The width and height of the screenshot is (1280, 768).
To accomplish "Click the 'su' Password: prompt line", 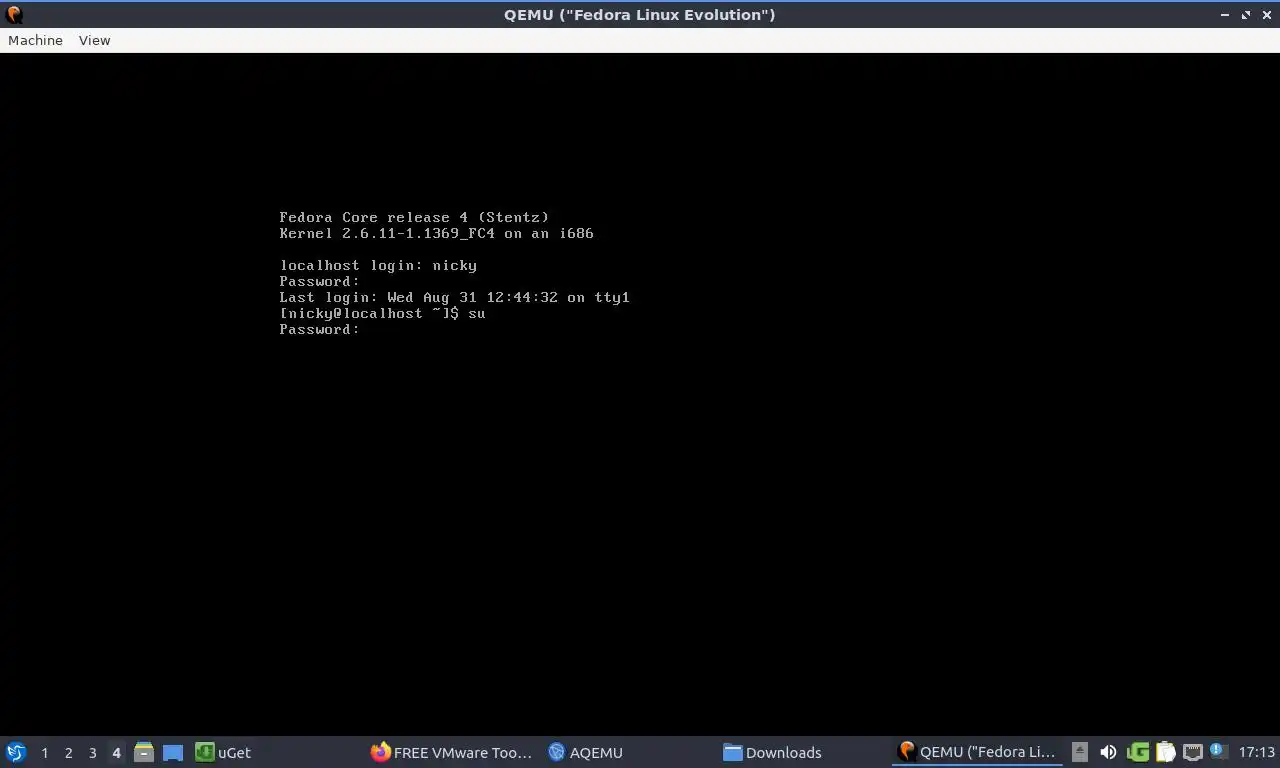I will tap(319, 329).
